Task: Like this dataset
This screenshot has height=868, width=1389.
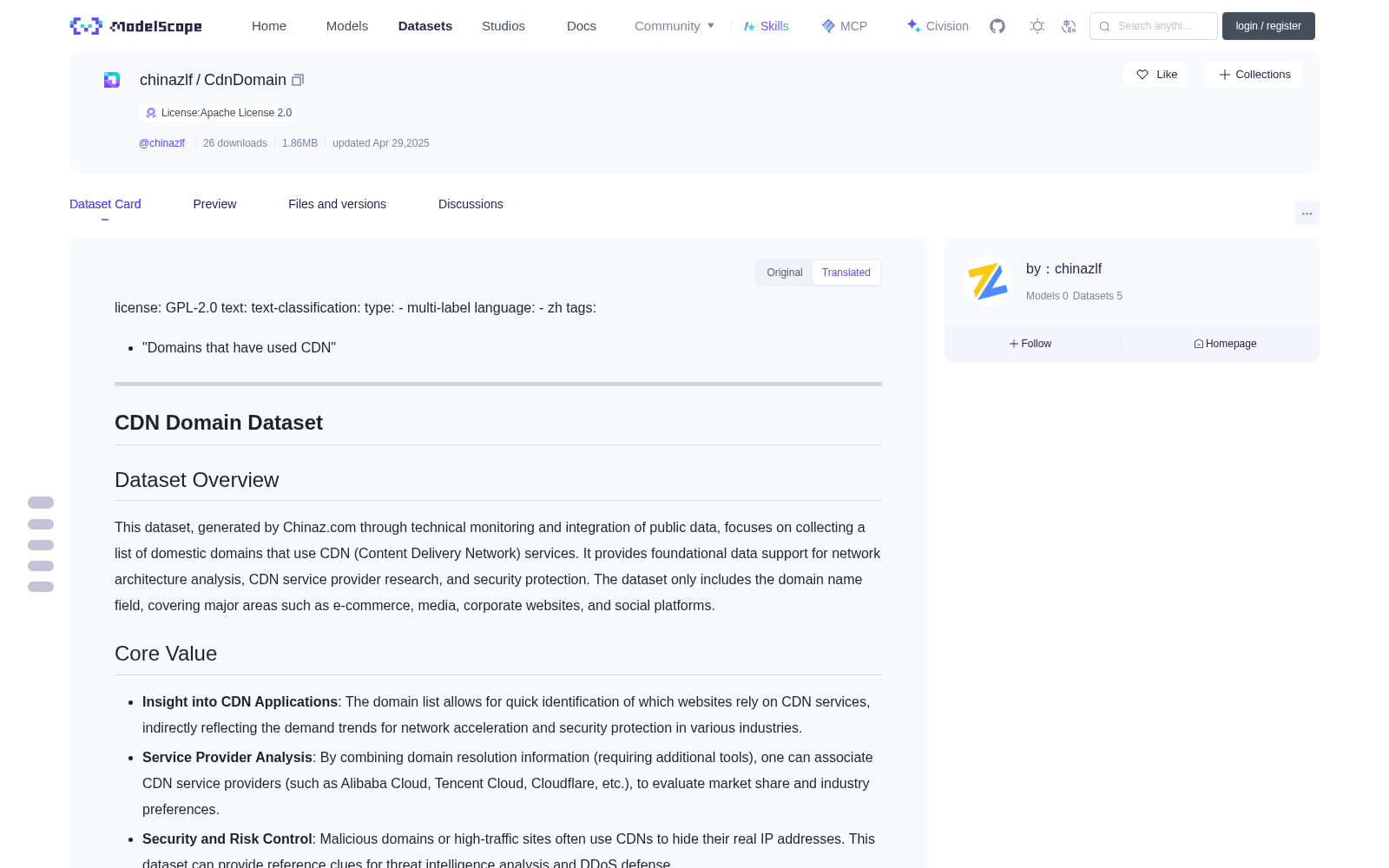Action: click(x=1156, y=75)
